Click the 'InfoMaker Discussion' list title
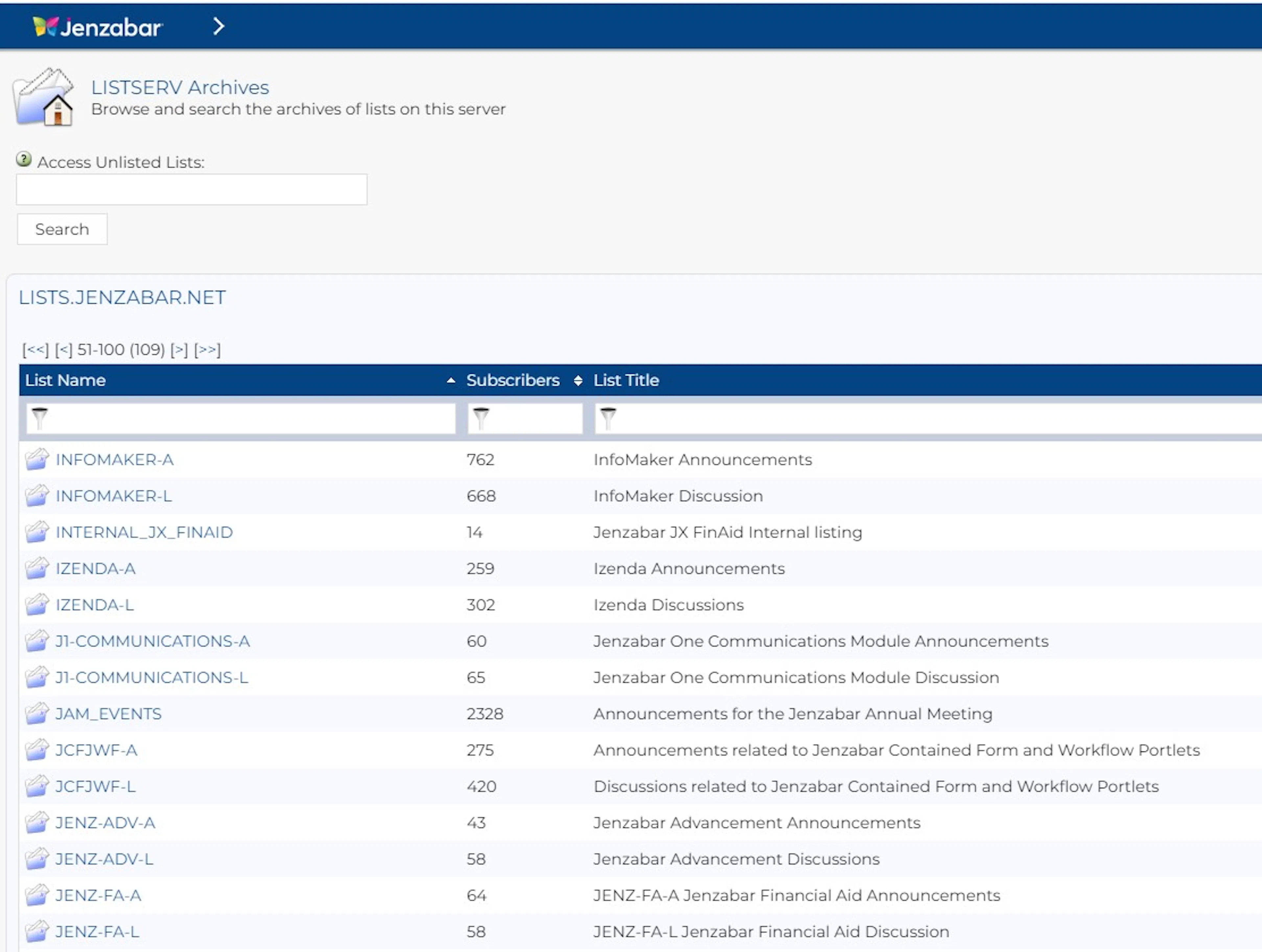1262x952 pixels. tap(678, 496)
